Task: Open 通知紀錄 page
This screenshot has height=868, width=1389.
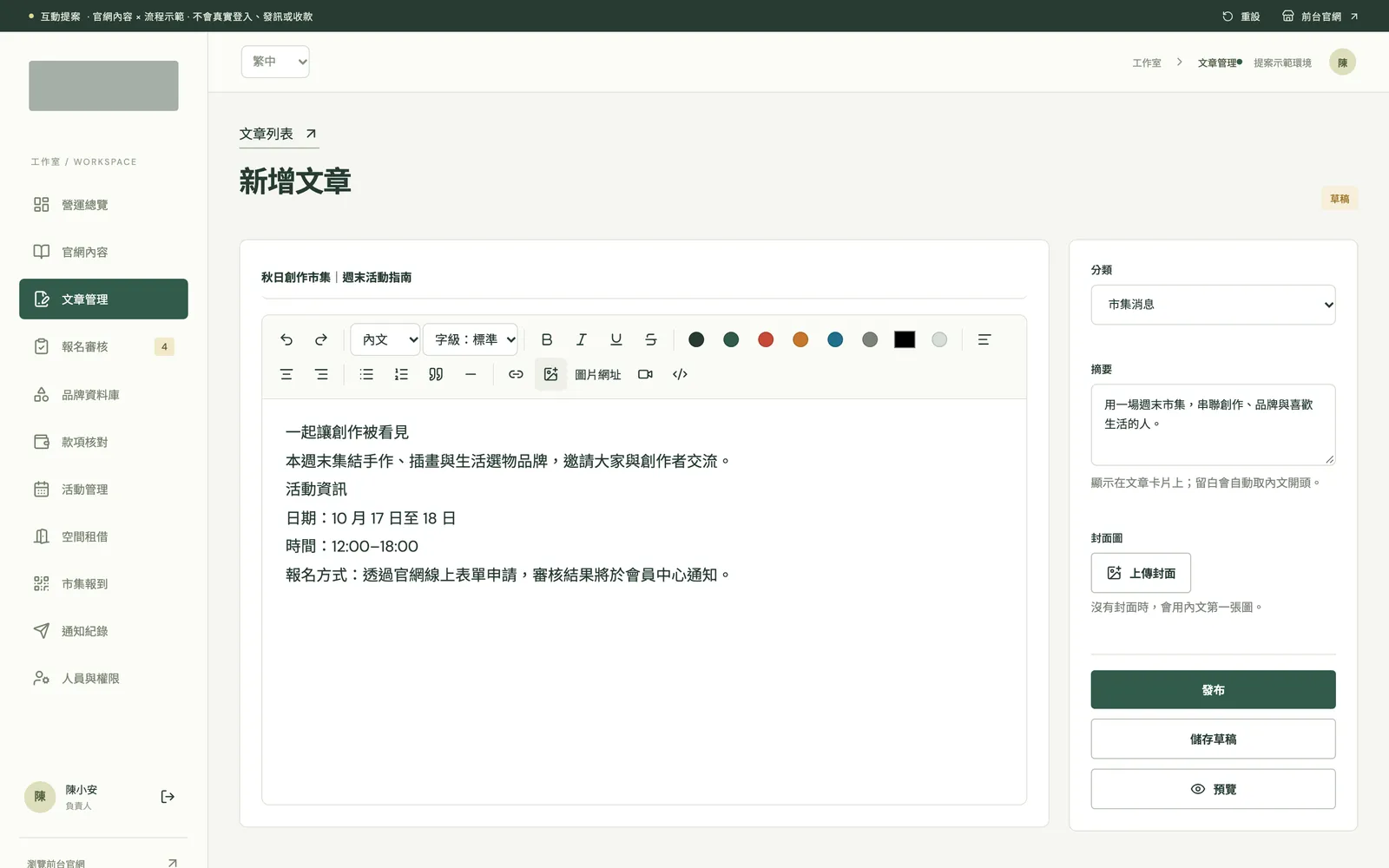Action: 103,631
